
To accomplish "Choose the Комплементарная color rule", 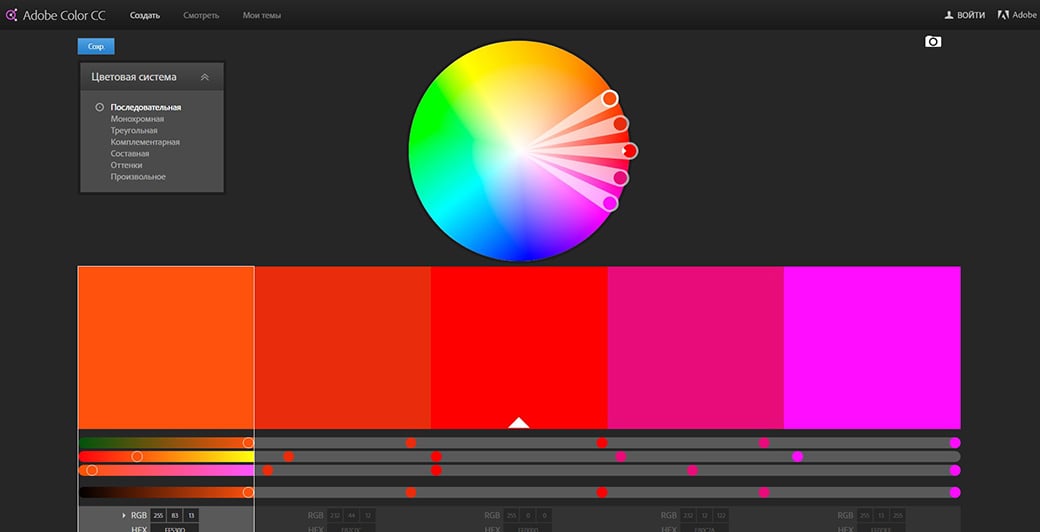I will click(145, 142).
